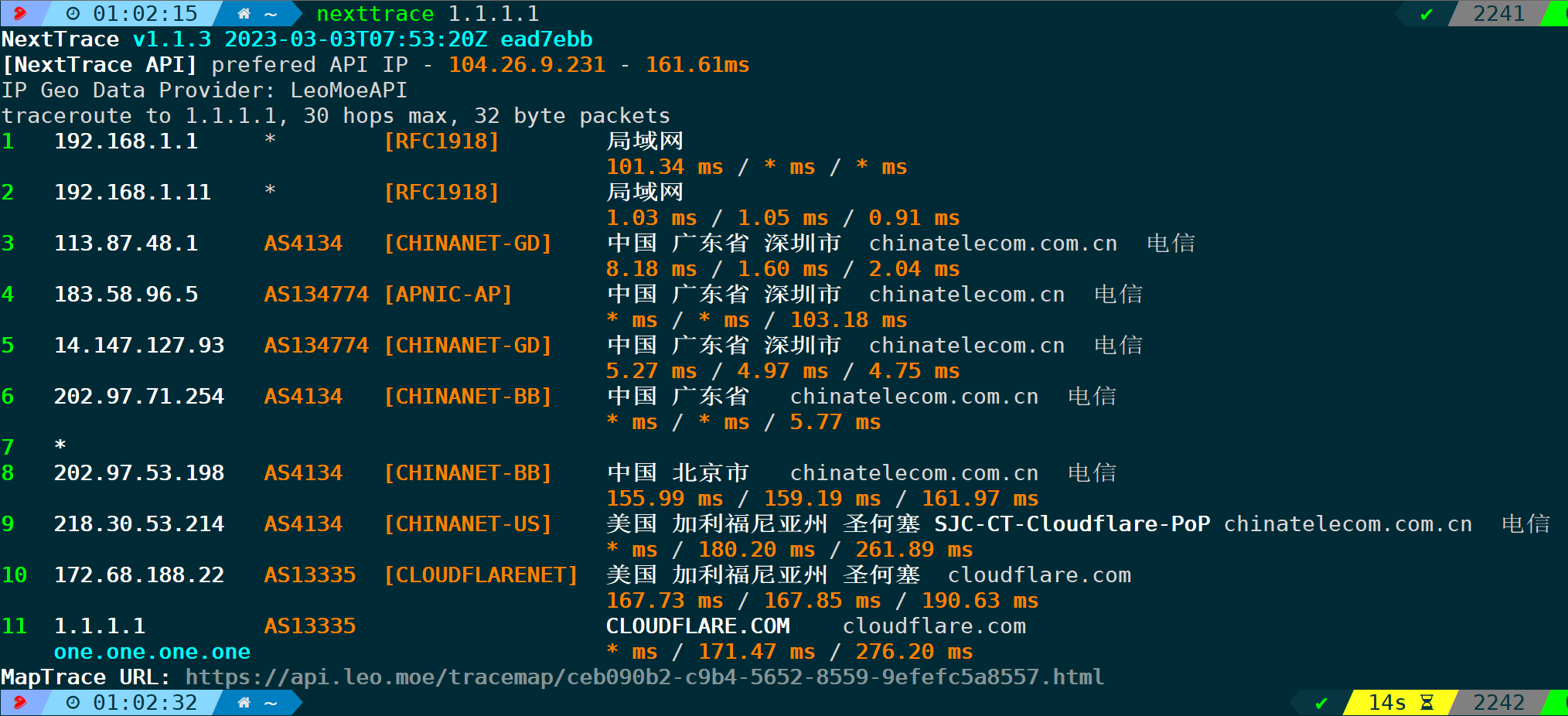Image resolution: width=1568 pixels, height=716 pixels.
Task: Click hop 10 IP 172.68.188.22
Action: pos(139,575)
